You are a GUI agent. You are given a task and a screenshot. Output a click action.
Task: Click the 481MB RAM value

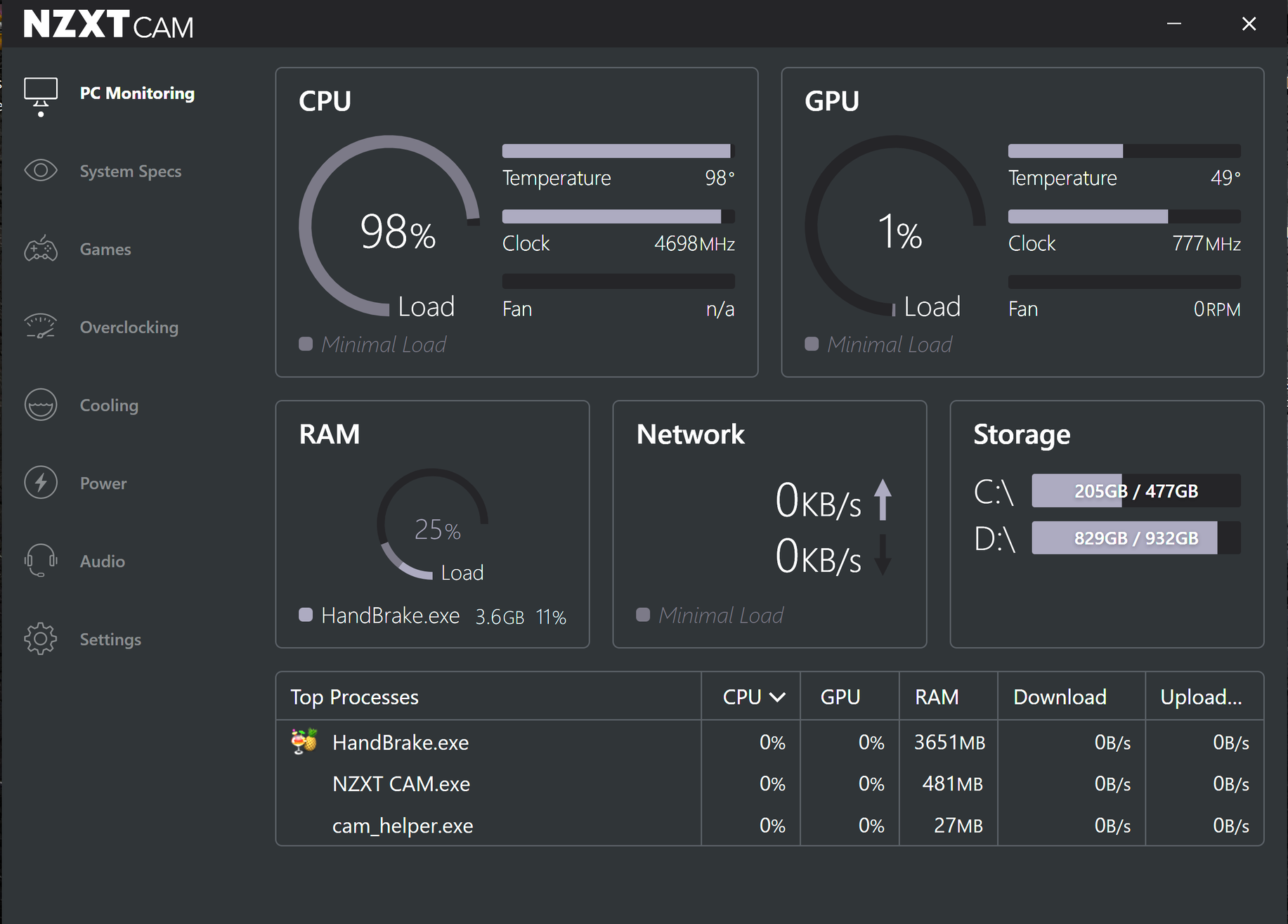click(952, 784)
